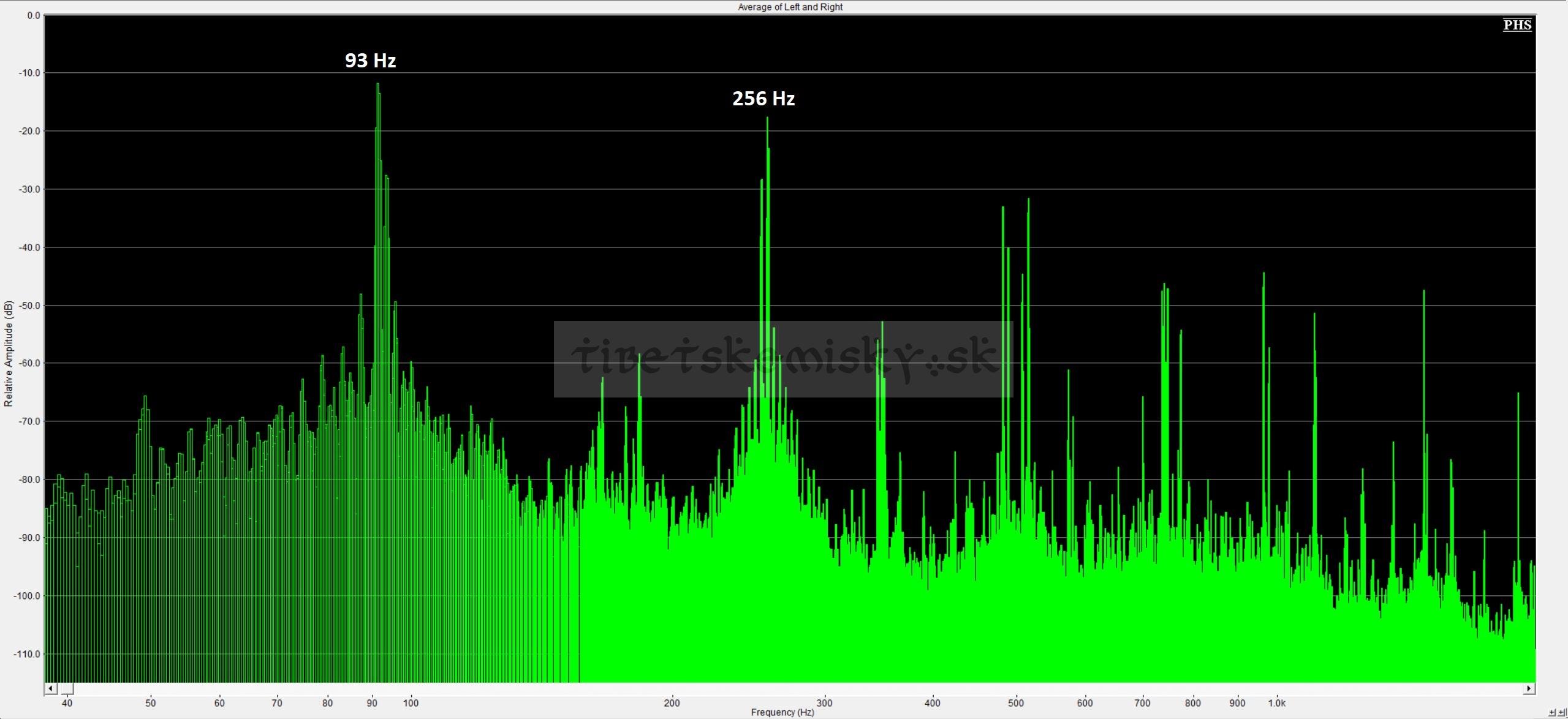1568x719 pixels.
Task: Click the left arrow of frequency scrollbar
Action: 51,688
